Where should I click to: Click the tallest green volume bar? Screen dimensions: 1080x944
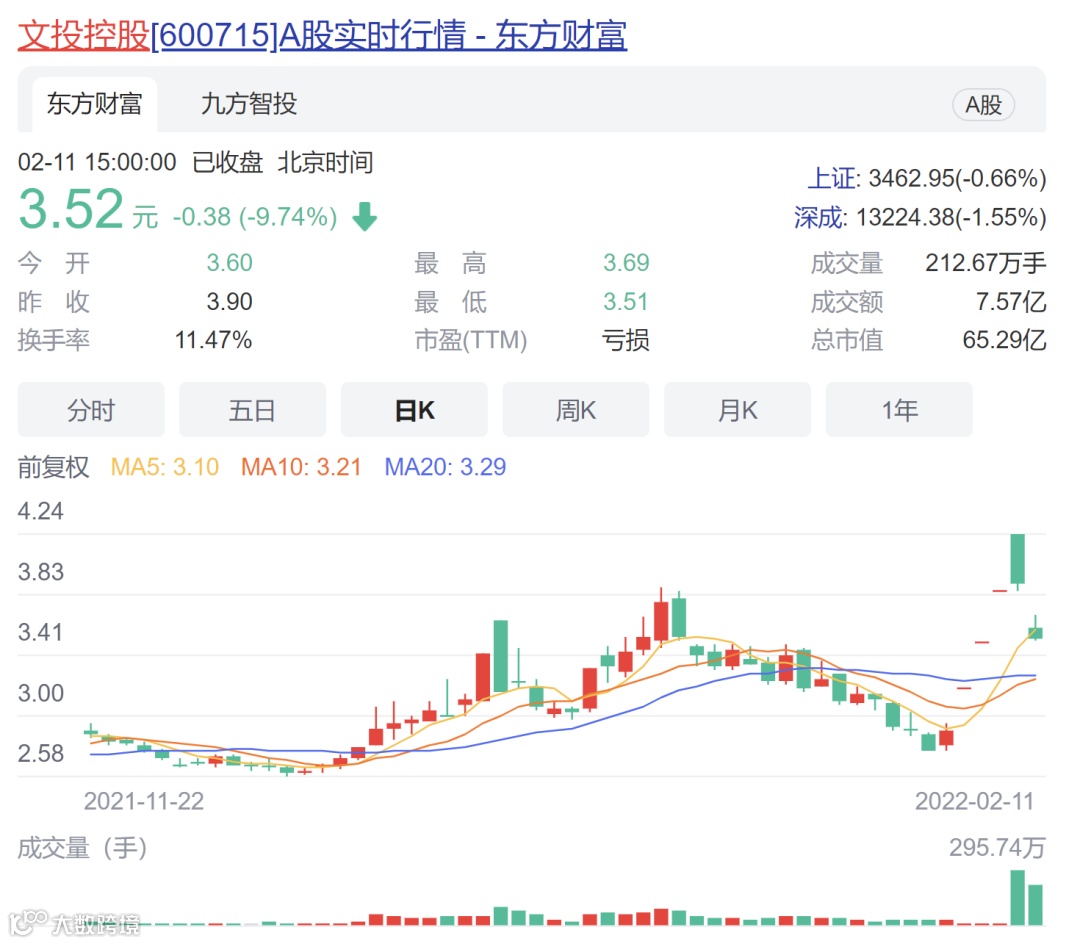(1017, 897)
